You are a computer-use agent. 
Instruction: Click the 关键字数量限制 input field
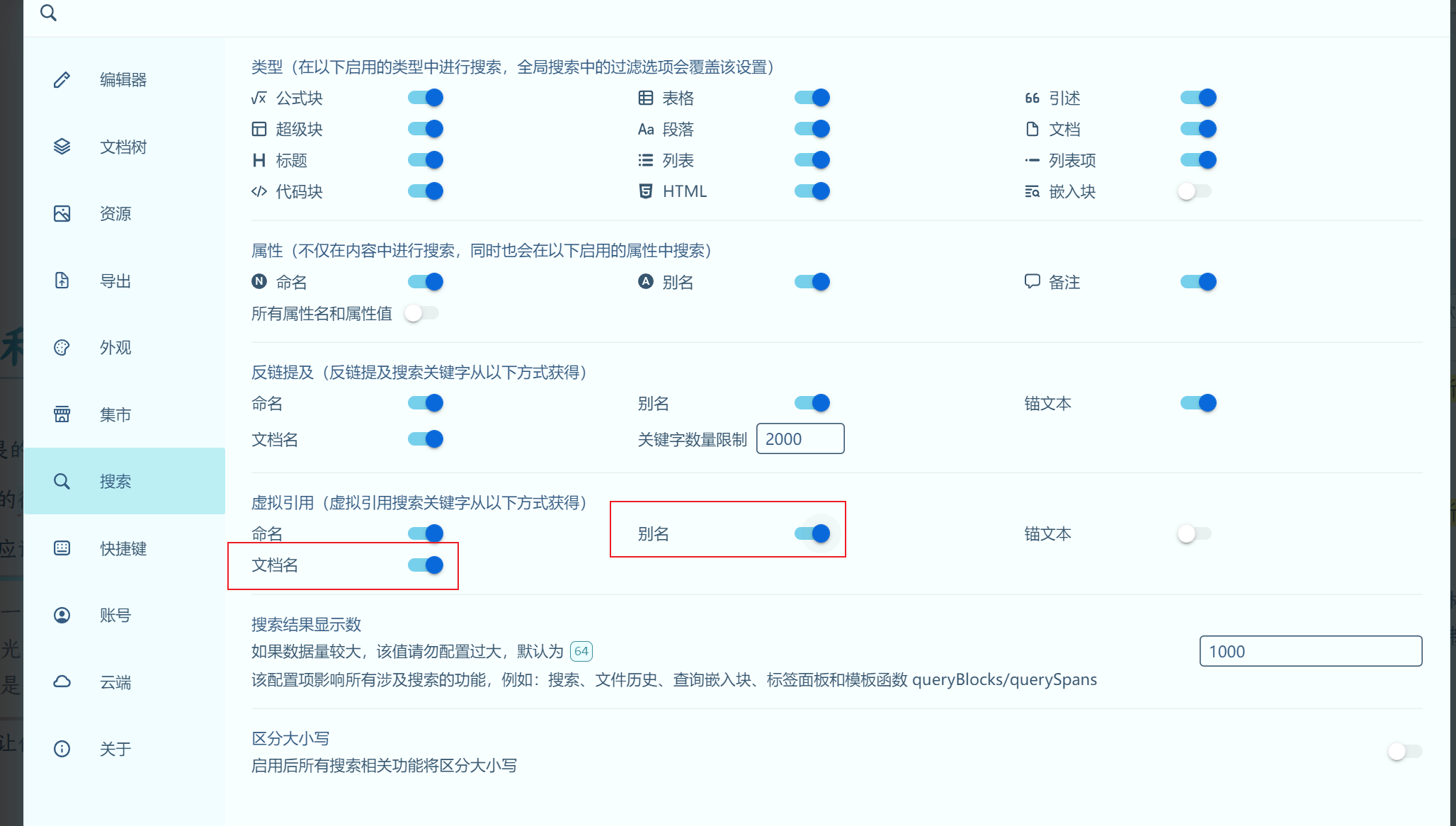tap(800, 439)
